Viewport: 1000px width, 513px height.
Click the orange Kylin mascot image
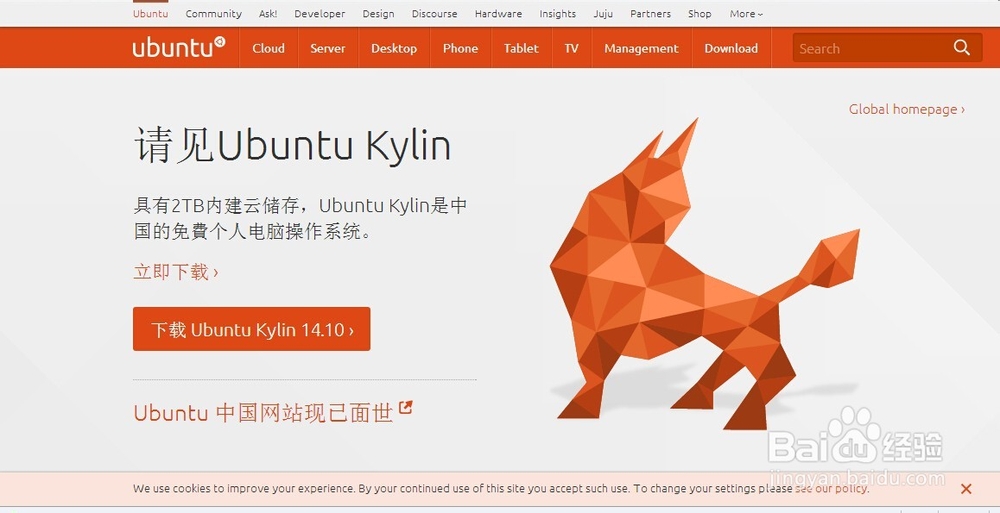click(704, 274)
